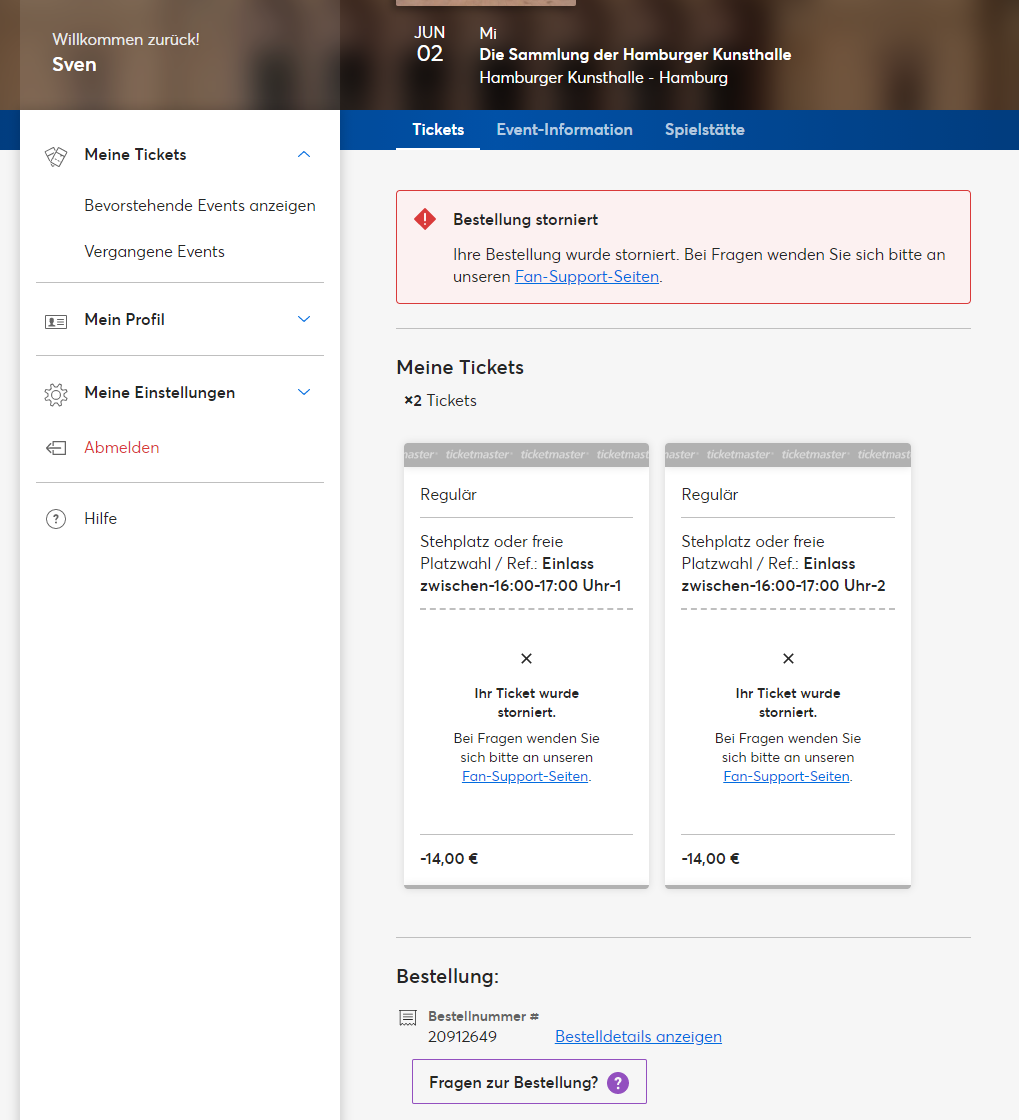1019x1120 pixels.
Task: Click the logout icon beside Abmelden
Action: point(56,448)
